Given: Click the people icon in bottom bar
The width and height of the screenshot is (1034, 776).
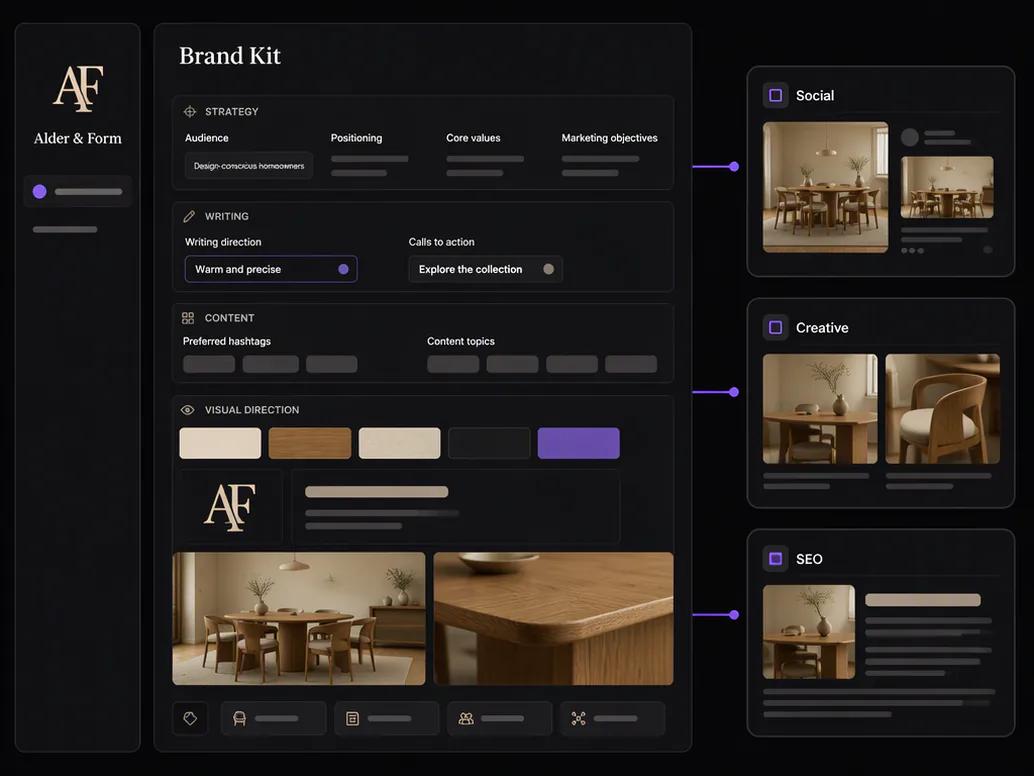Looking at the screenshot, I should coord(466,719).
